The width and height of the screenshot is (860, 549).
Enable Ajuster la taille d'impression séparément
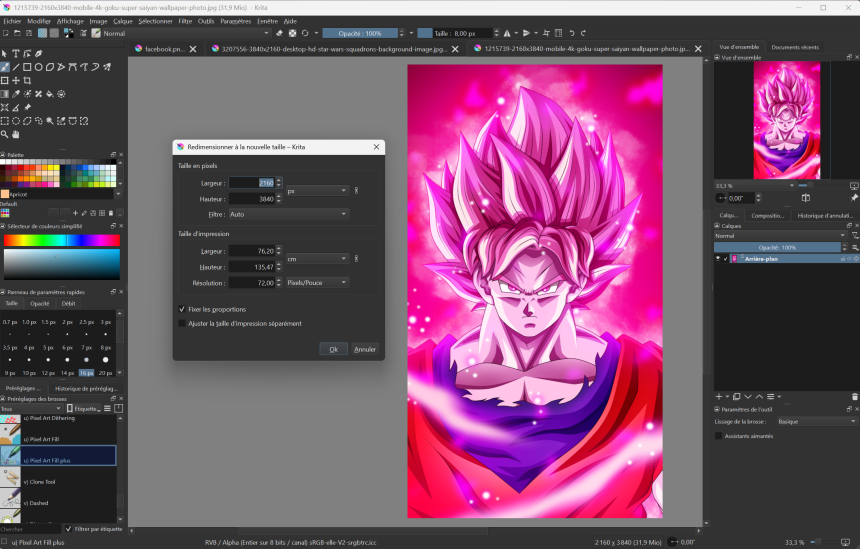182,323
